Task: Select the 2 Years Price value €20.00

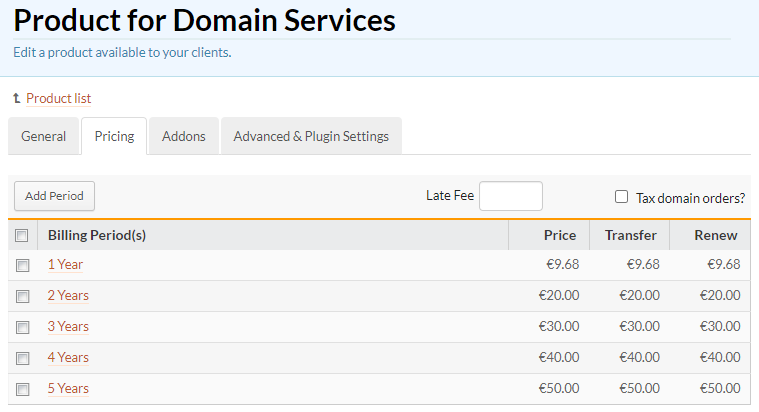Action: (559, 295)
